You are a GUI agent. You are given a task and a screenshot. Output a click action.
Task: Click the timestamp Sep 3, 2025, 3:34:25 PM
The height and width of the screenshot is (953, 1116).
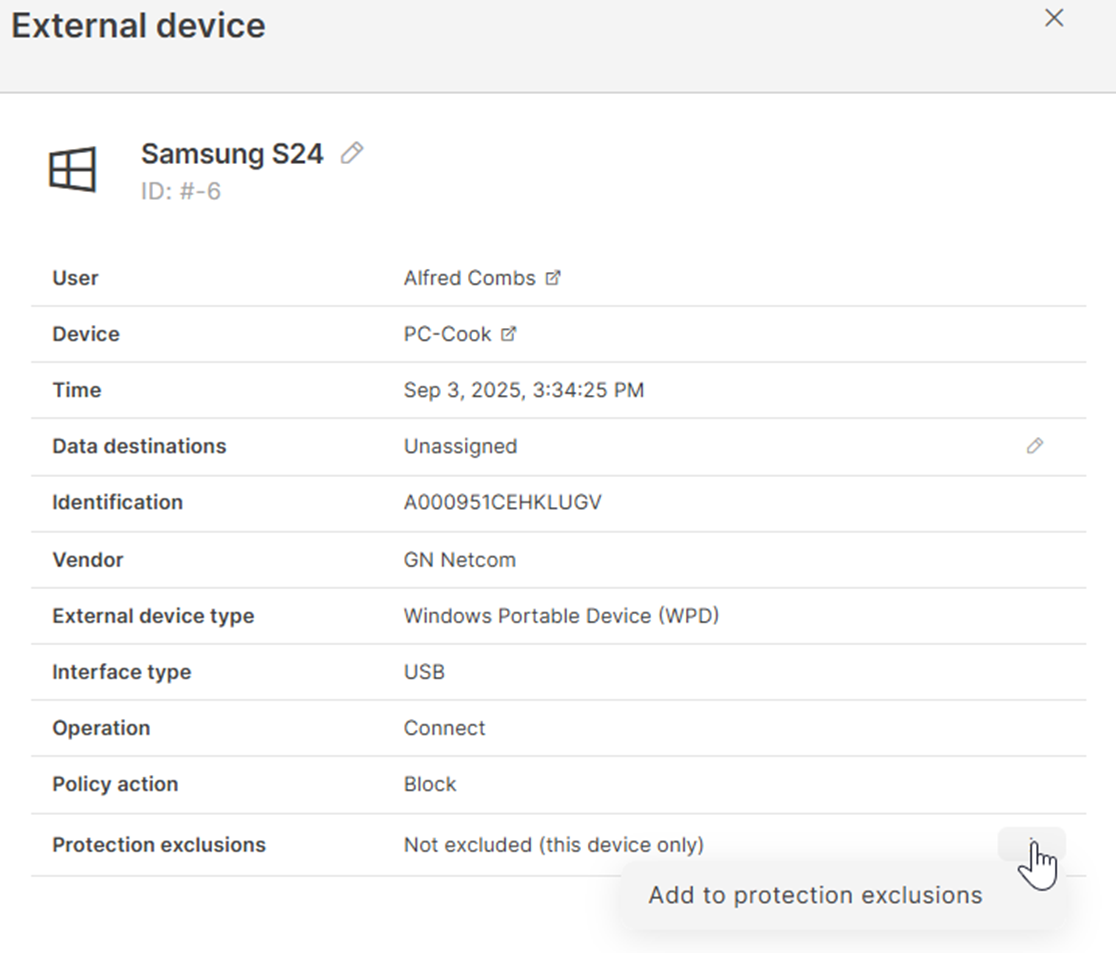coord(523,390)
